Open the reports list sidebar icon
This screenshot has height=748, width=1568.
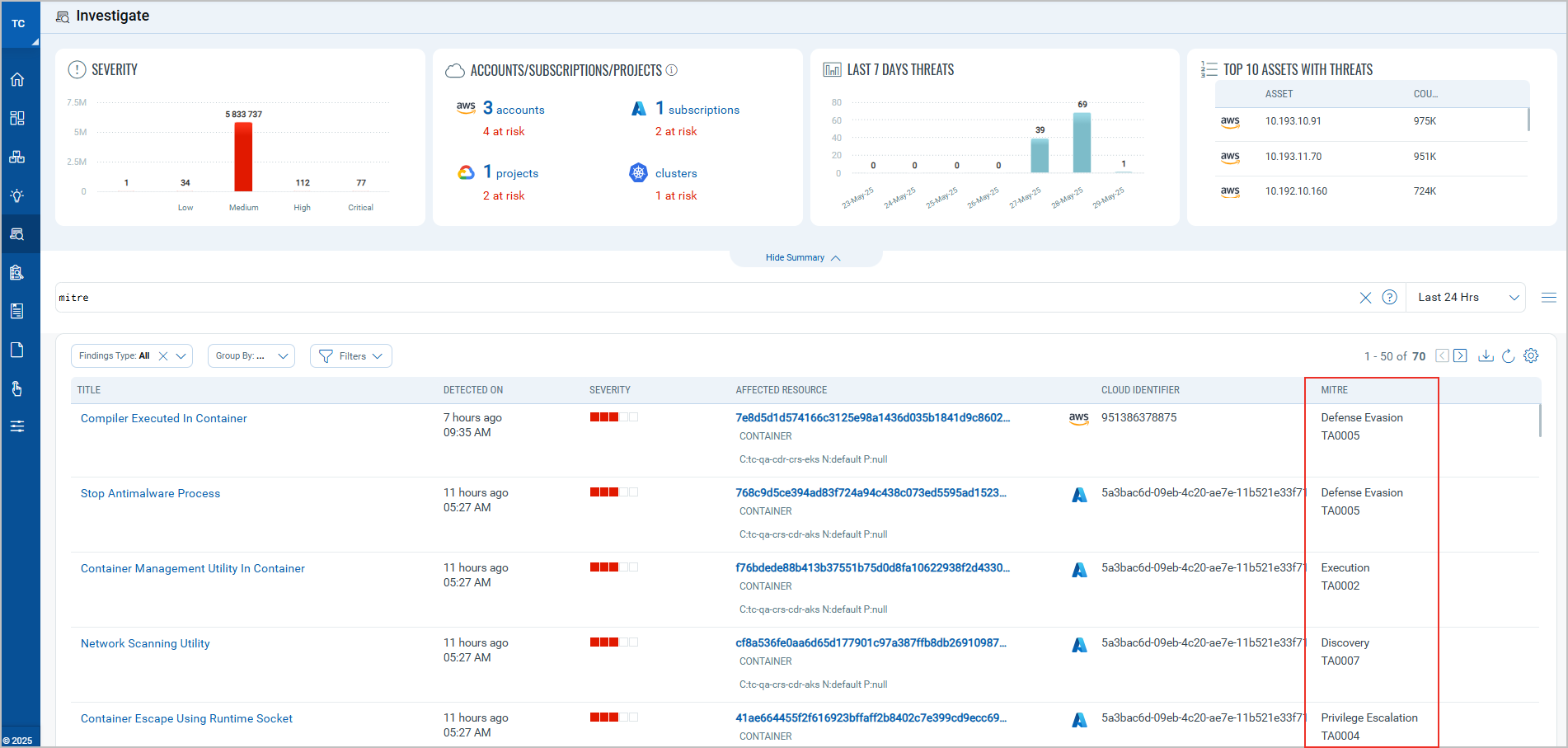tap(17, 311)
